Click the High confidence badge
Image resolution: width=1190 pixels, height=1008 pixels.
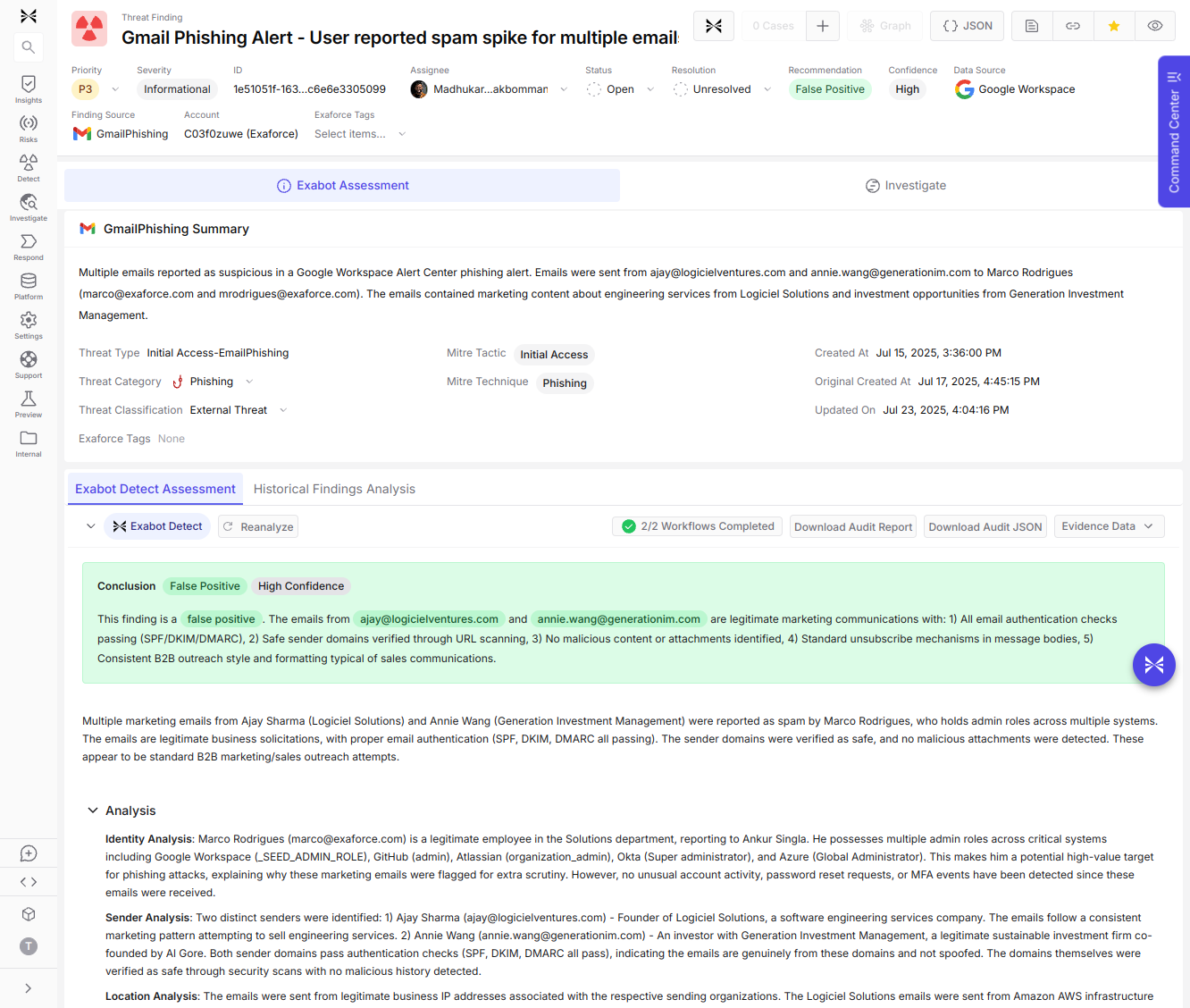[x=907, y=89]
